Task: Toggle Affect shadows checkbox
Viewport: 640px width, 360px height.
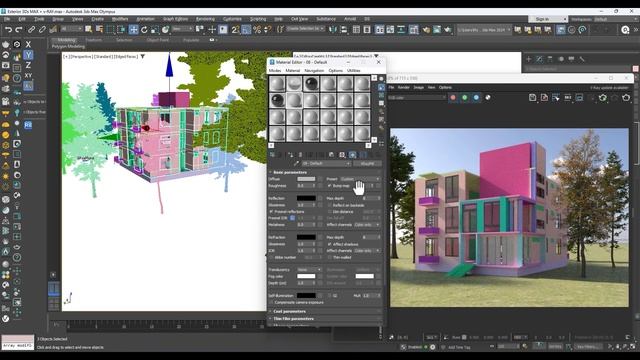Action: [329, 244]
